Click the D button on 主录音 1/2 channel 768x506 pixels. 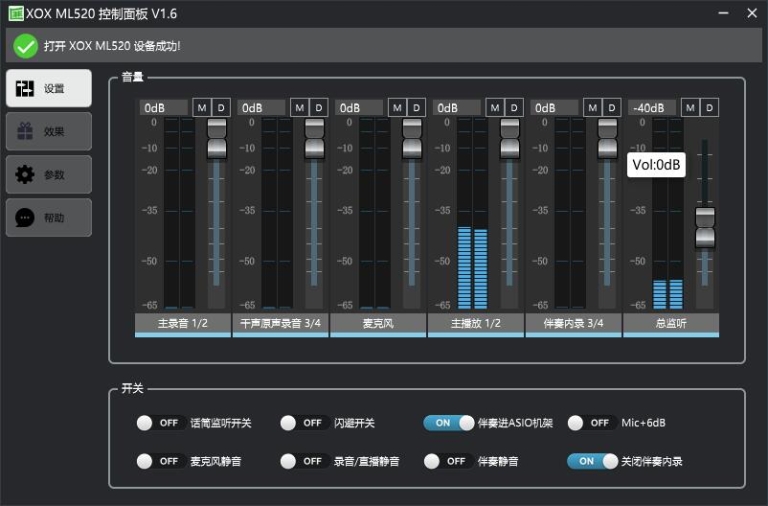(x=221, y=108)
